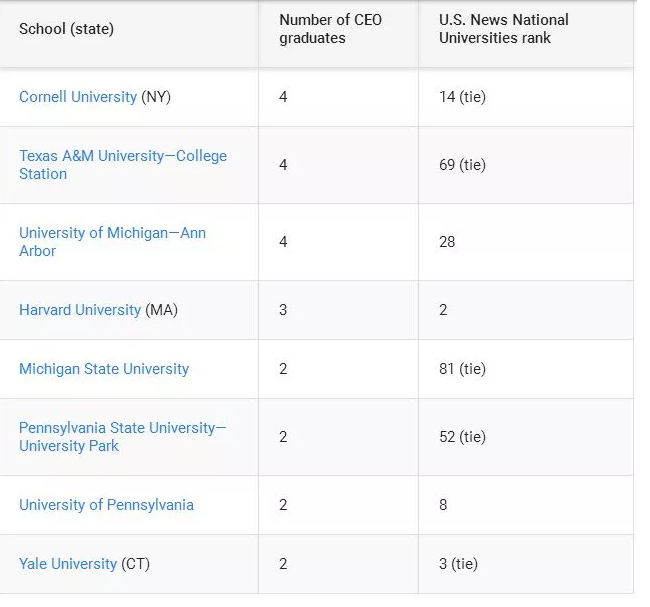Select Michigan State's rank cell 81 (tie)
This screenshot has width=650, height=607.
[x=526, y=369]
